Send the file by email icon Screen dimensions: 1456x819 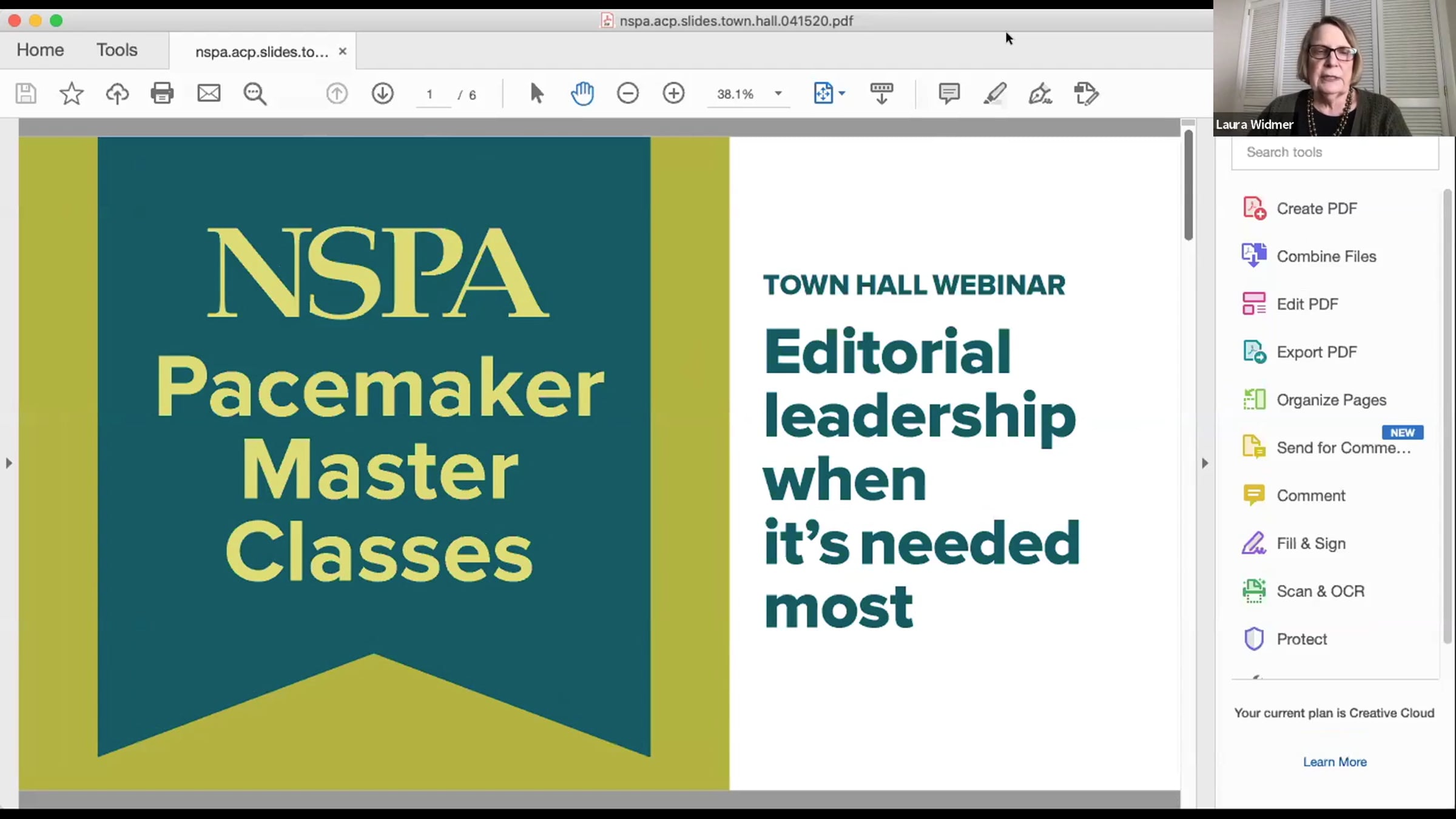pyautogui.click(x=209, y=93)
